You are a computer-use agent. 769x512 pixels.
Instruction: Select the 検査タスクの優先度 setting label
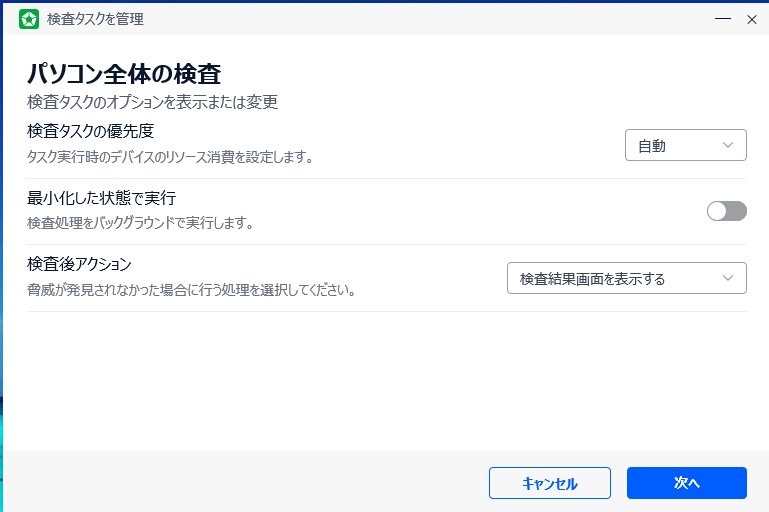(x=90, y=131)
